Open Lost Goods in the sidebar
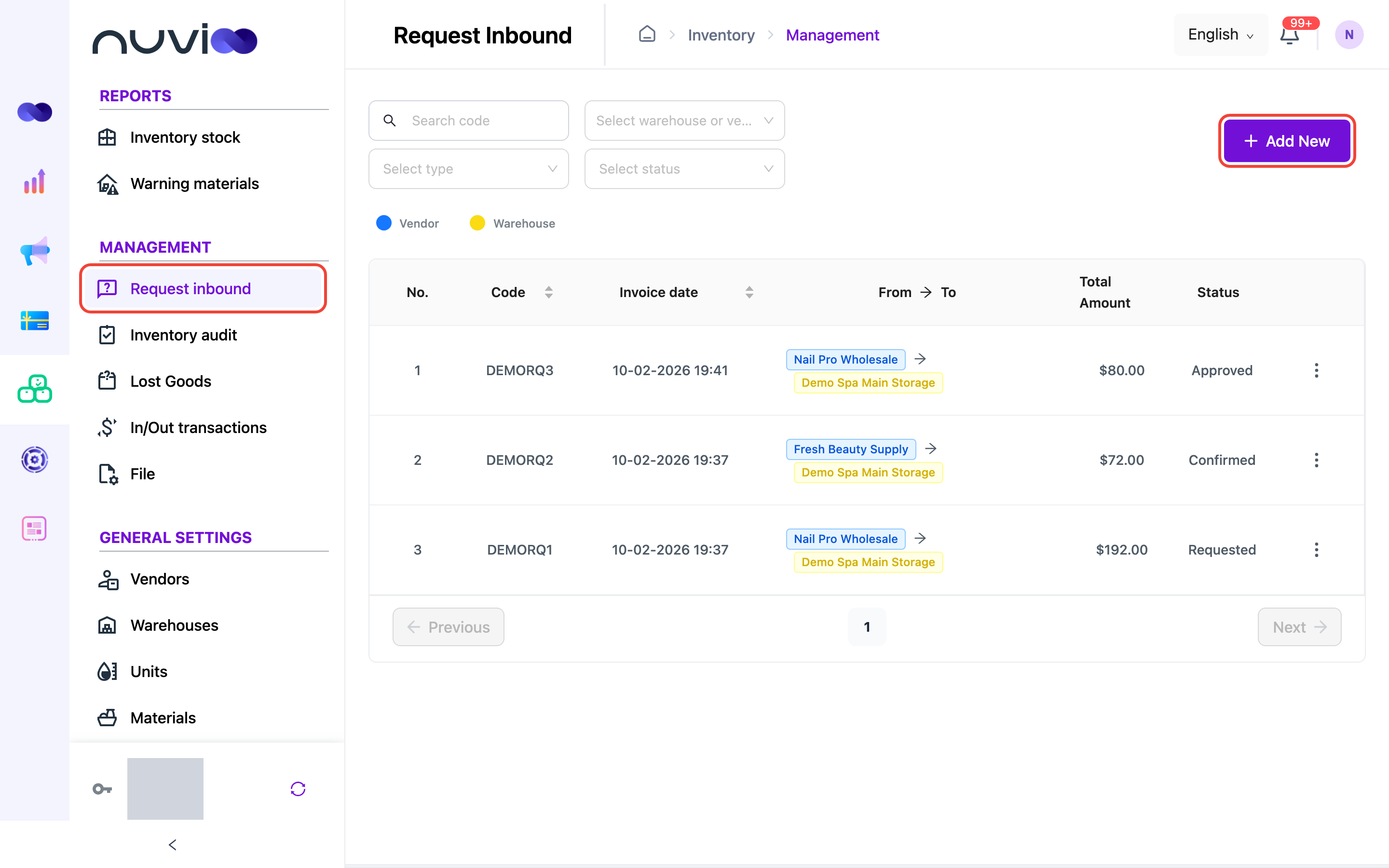1389x868 pixels. tap(170, 381)
